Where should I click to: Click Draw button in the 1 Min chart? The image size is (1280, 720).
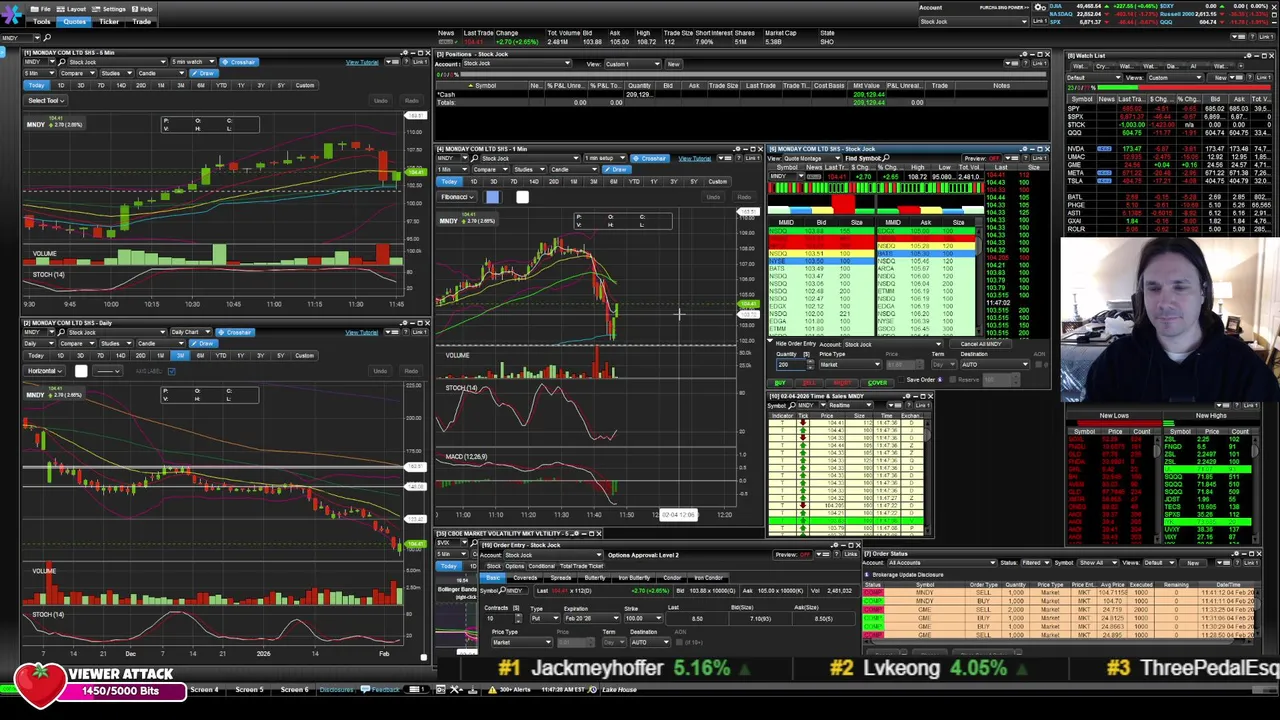tap(616, 169)
